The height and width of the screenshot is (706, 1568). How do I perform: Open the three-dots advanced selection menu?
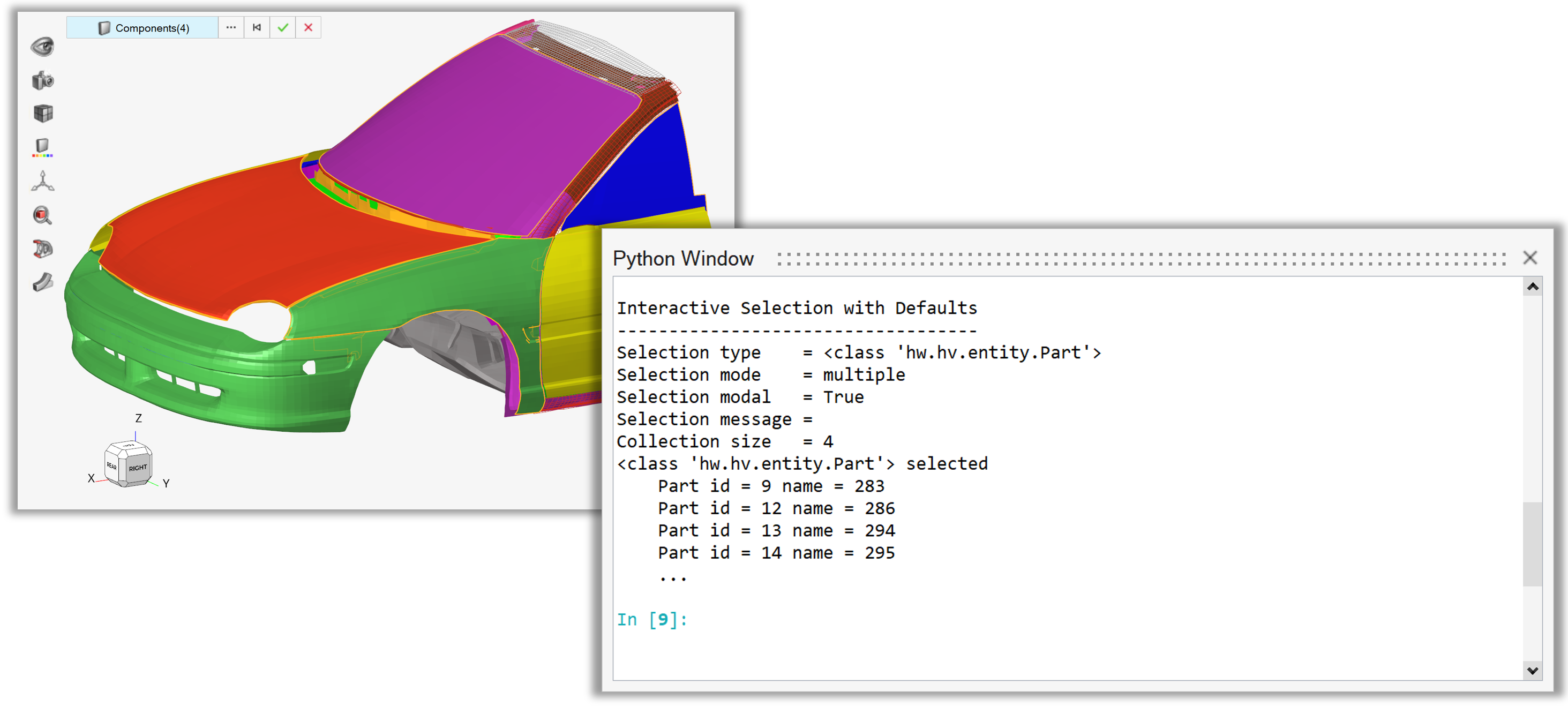pos(231,28)
